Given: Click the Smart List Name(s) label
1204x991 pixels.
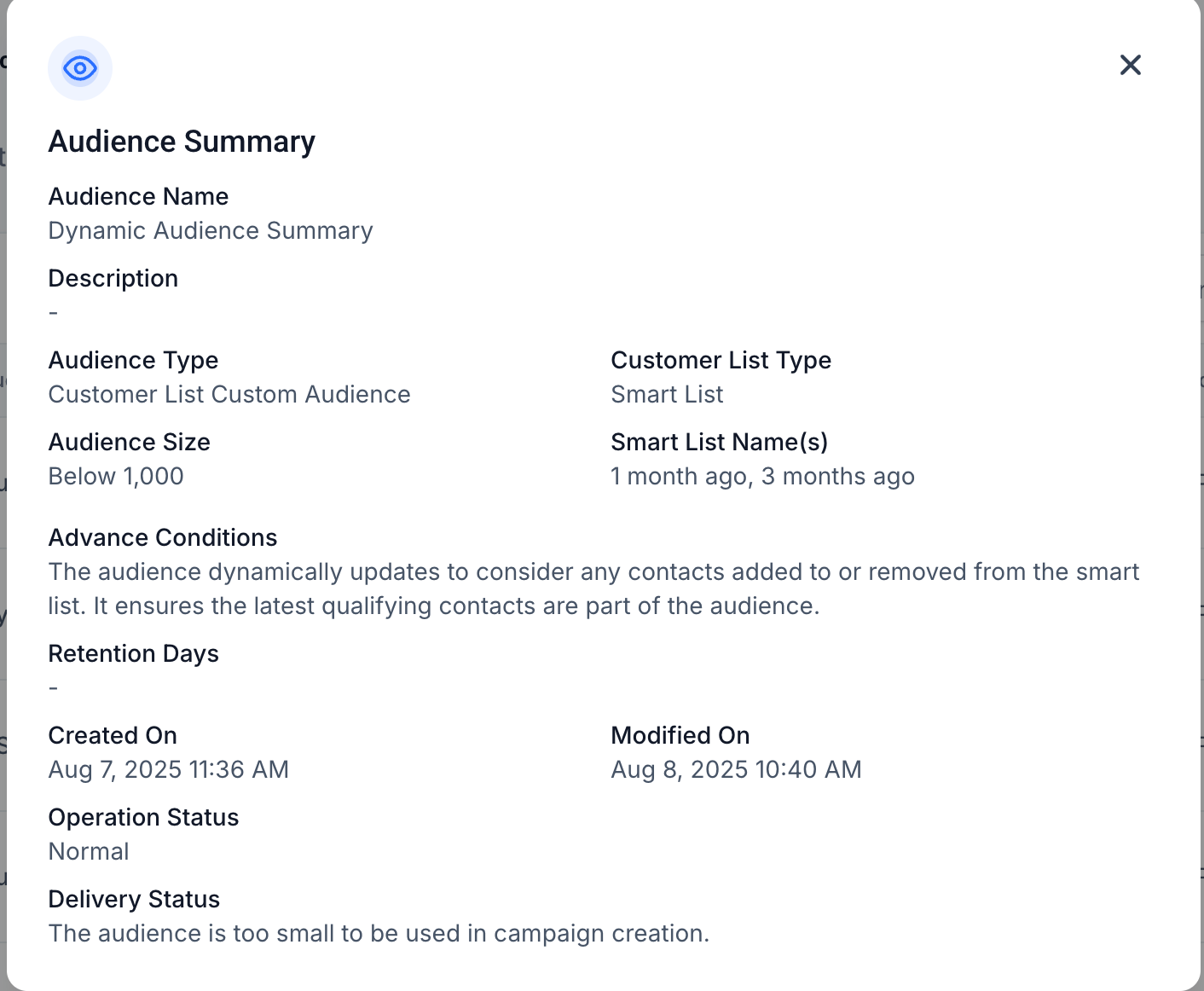Looking at the screenshot, I should (x=720, y=442).
